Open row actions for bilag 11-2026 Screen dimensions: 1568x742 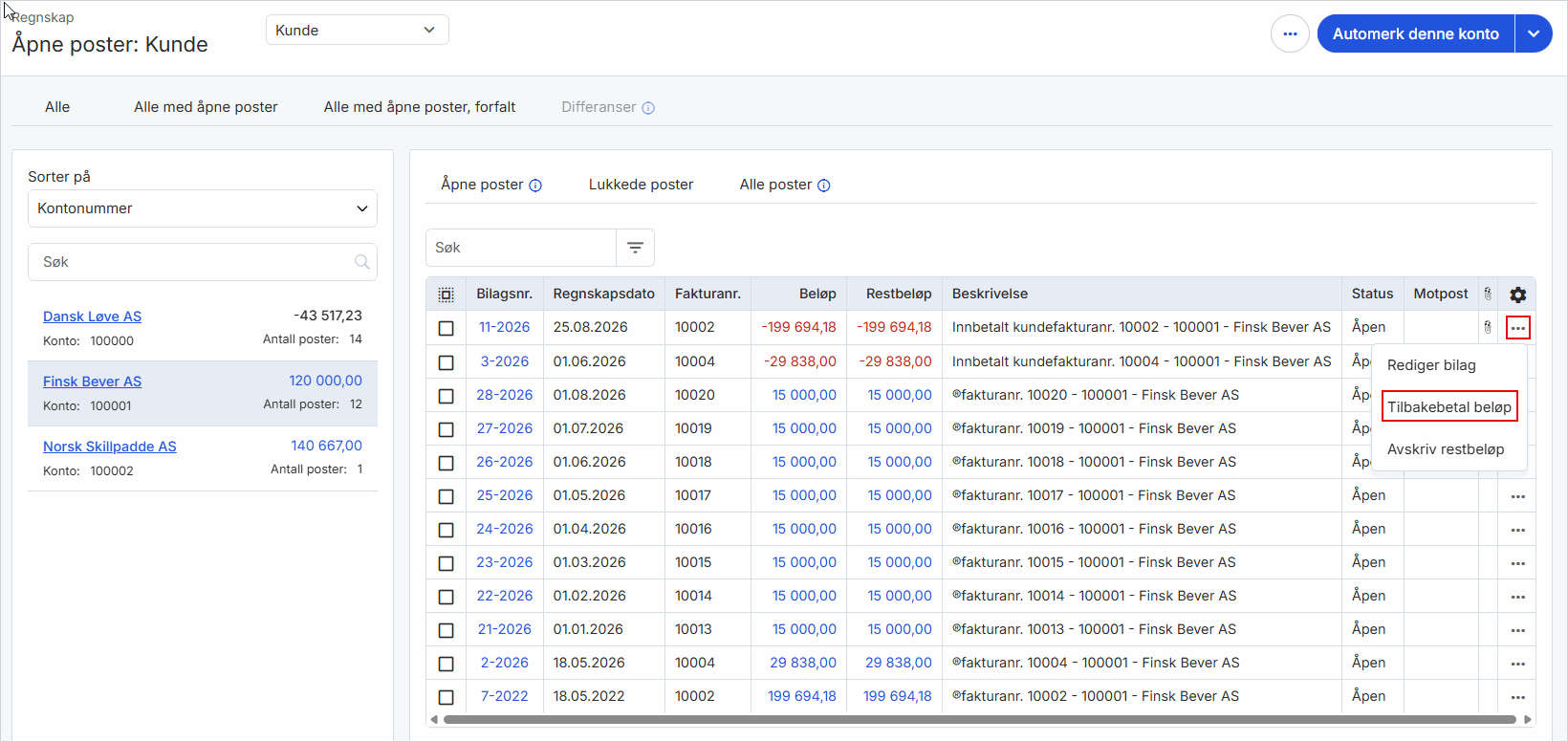pos(1517,328)
